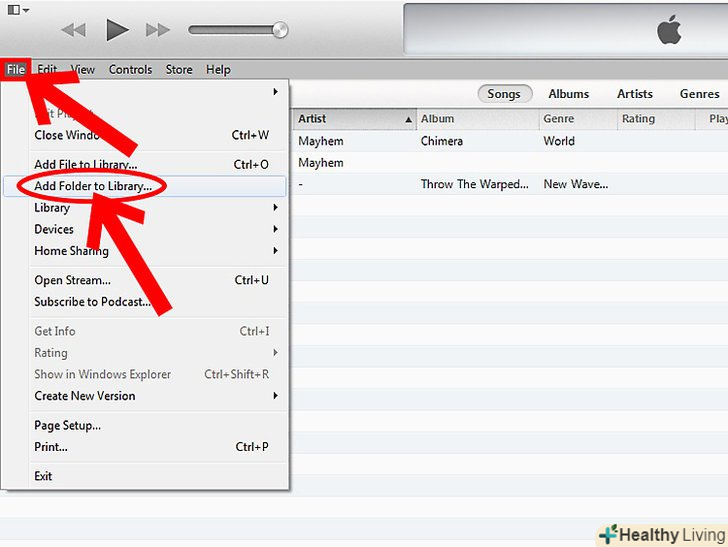728x547 pixels.
Task: Click the volume slider knob
Action: 280,30
